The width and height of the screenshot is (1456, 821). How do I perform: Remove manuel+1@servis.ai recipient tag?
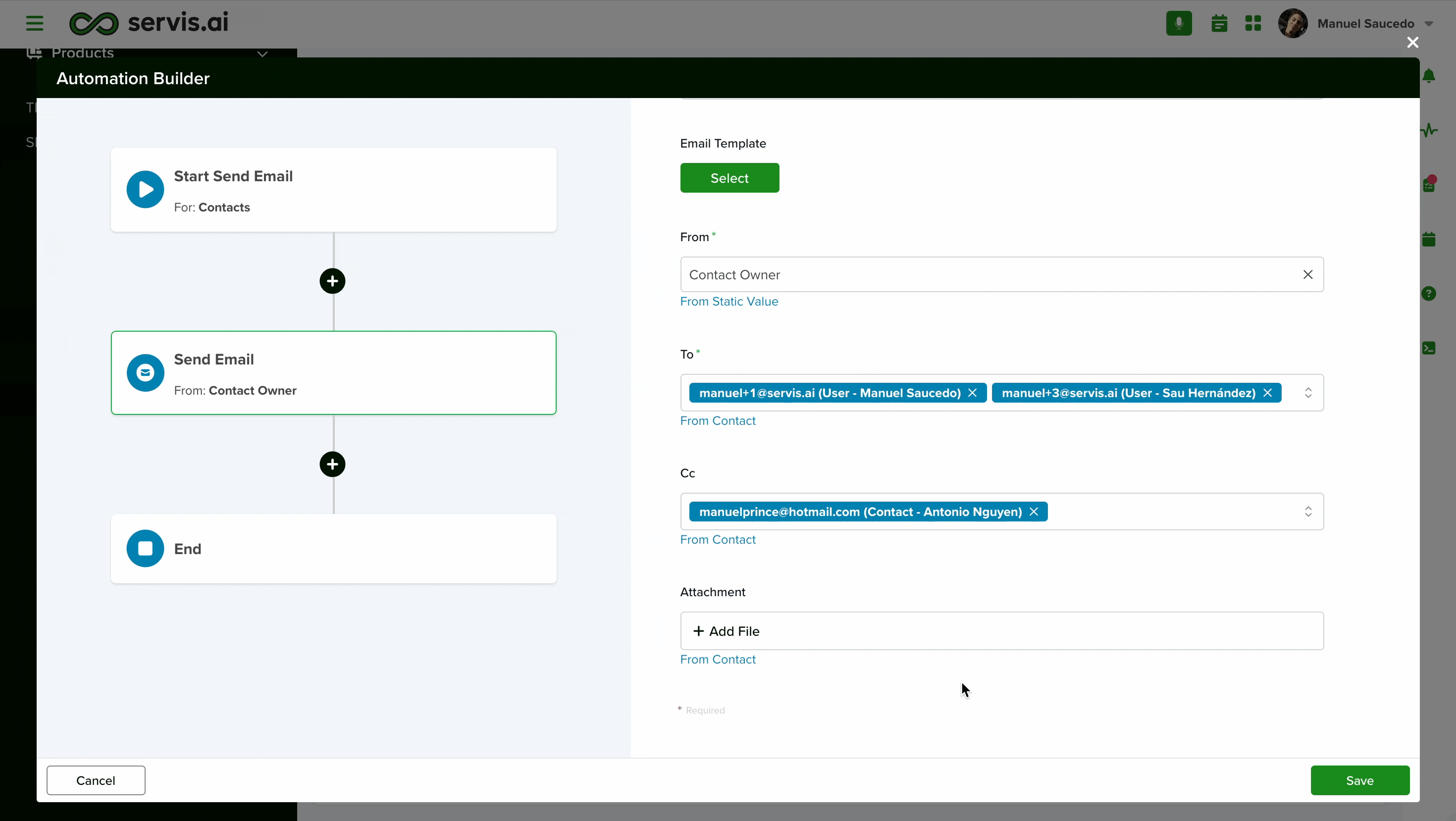pos(972,393)
